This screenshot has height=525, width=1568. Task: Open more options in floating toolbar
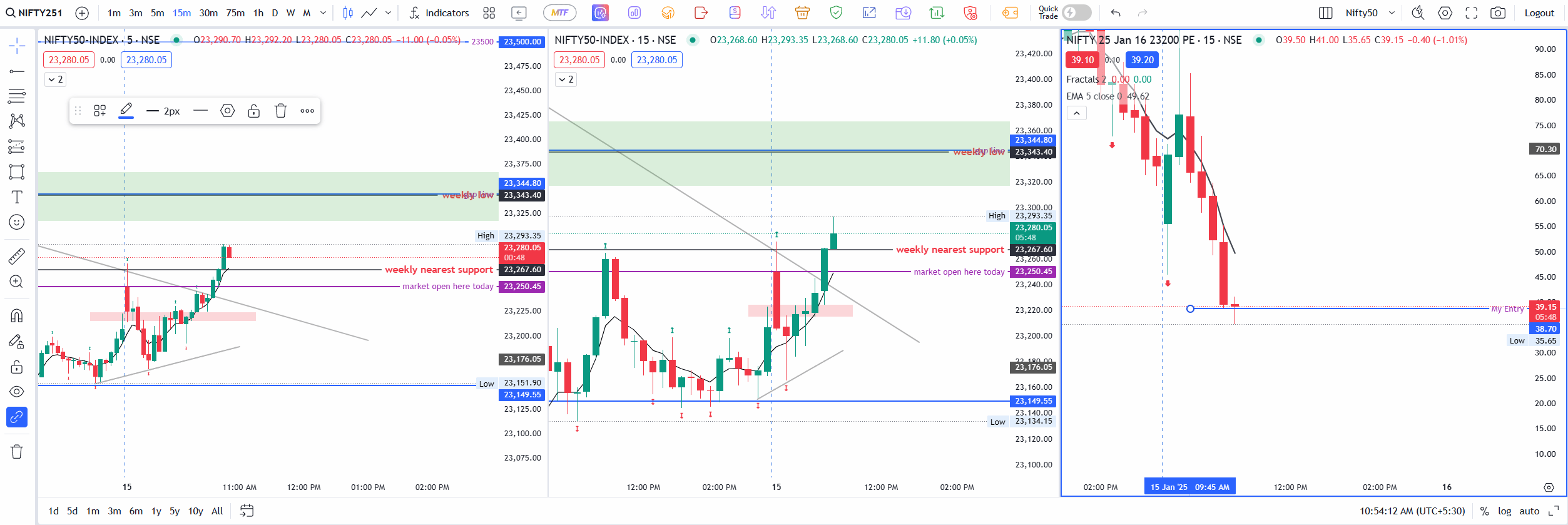coord(307,111)
